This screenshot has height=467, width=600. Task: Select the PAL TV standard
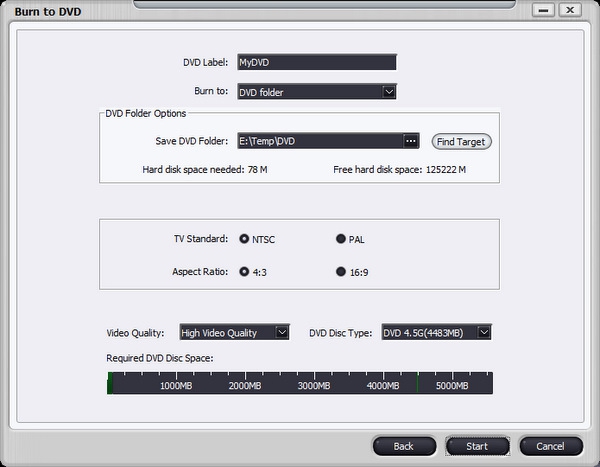[341, 239]
